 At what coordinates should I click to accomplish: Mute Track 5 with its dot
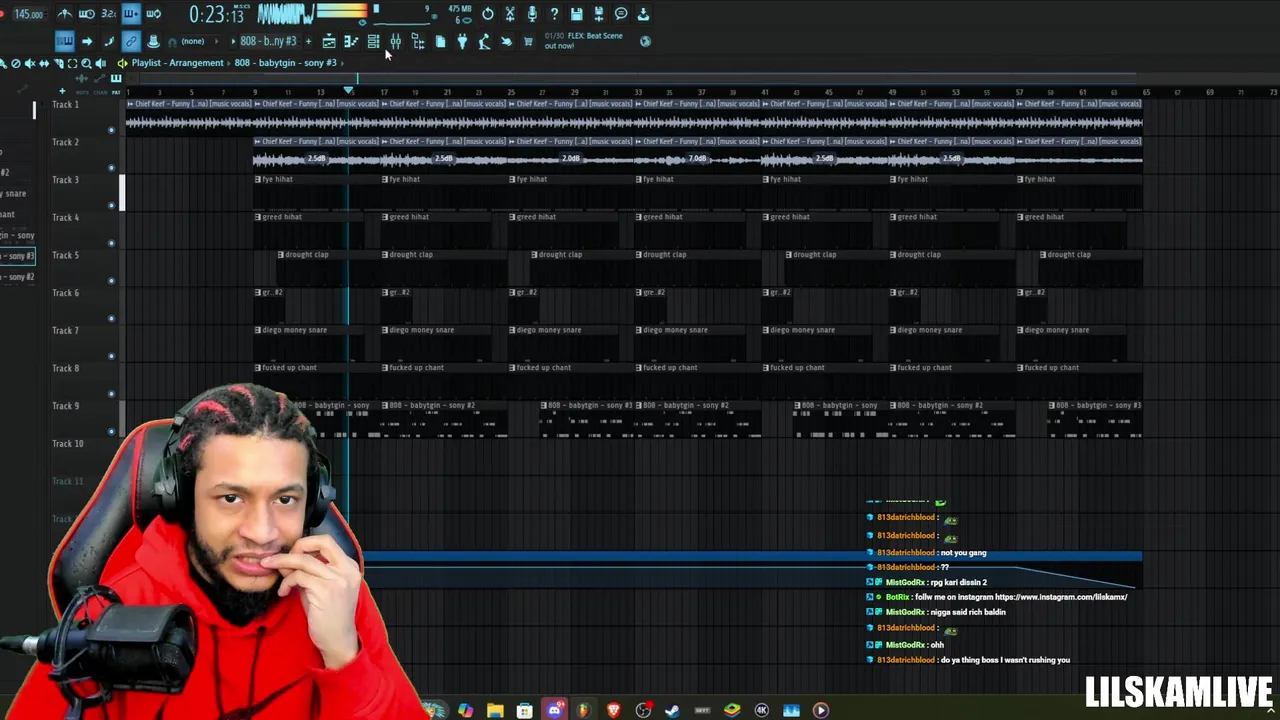tap(111, 280)
